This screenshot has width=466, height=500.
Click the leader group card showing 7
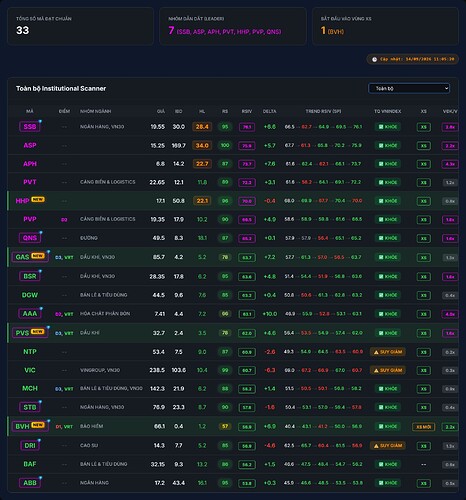click(x=233, y=26)
